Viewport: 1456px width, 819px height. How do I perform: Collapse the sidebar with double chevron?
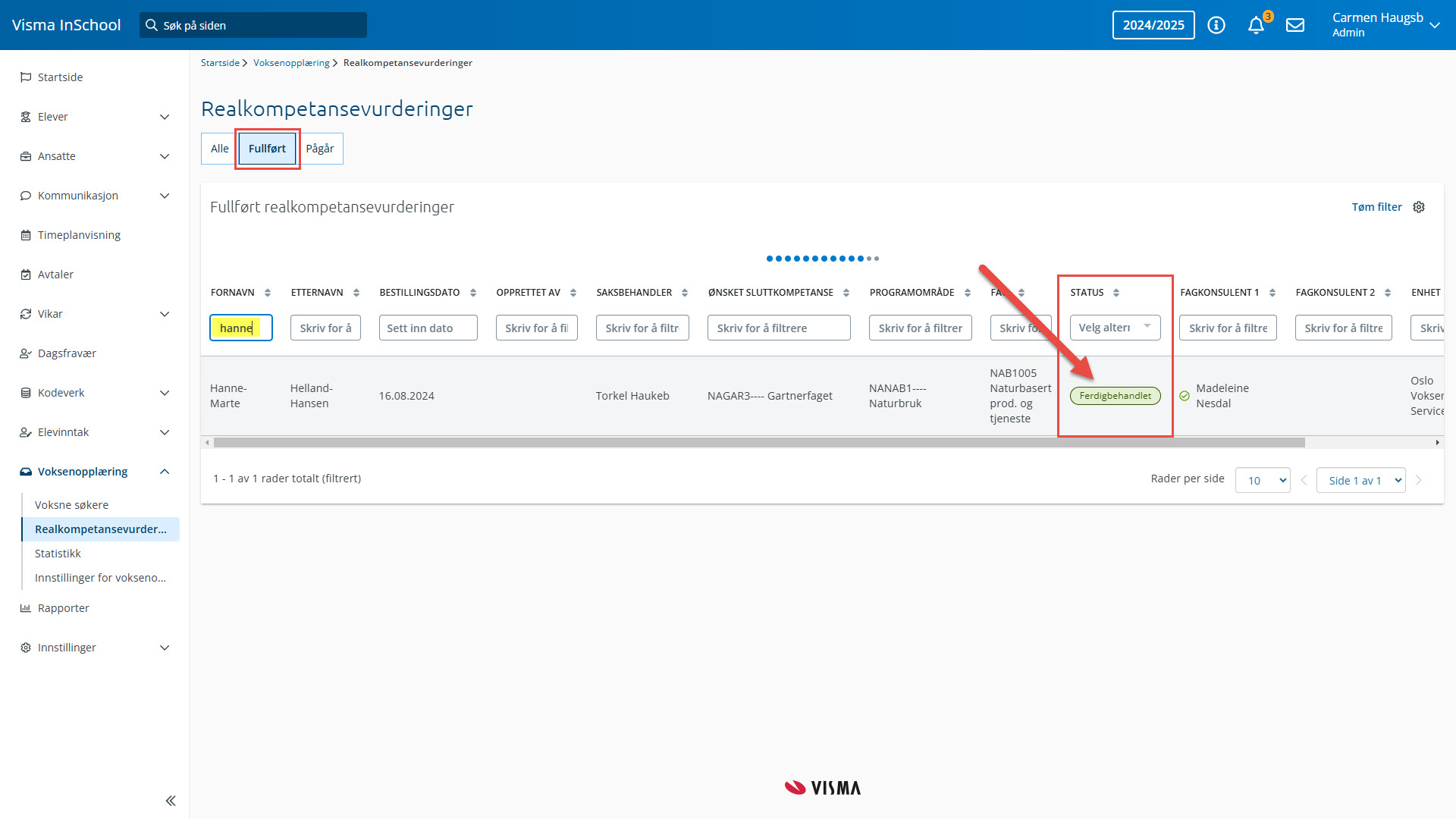171,801
